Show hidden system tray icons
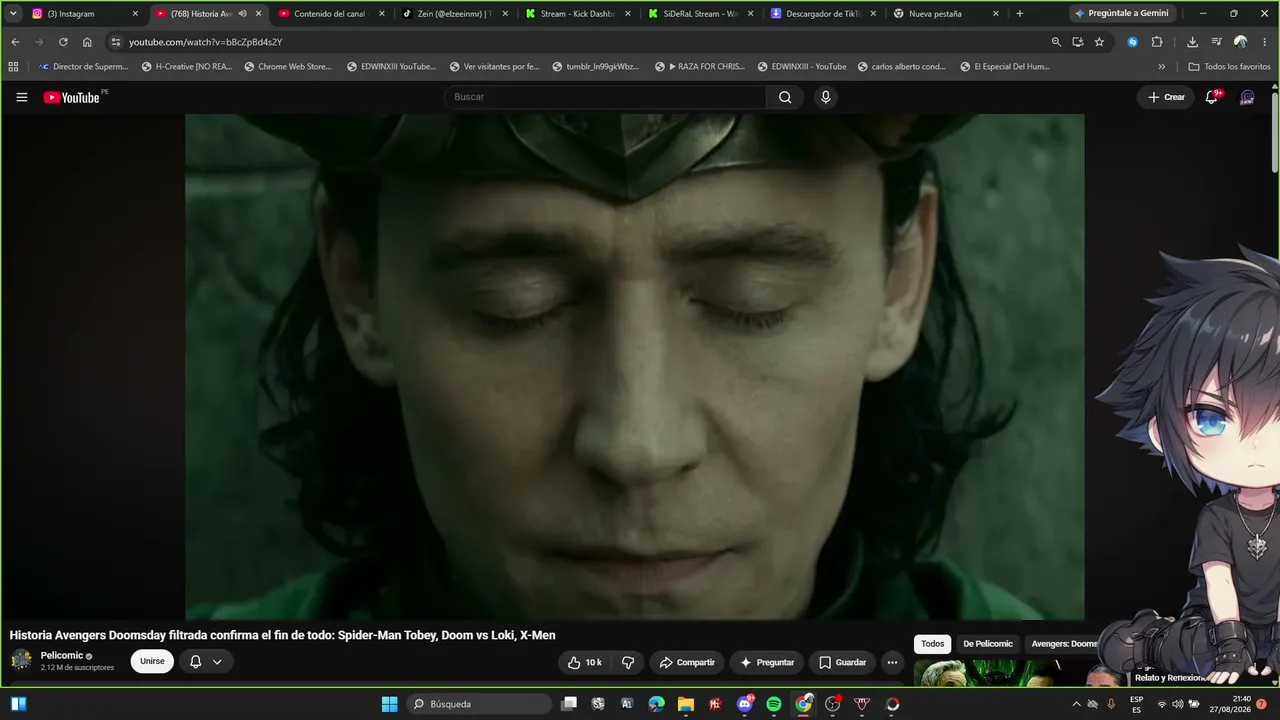 click(1076, 704)
